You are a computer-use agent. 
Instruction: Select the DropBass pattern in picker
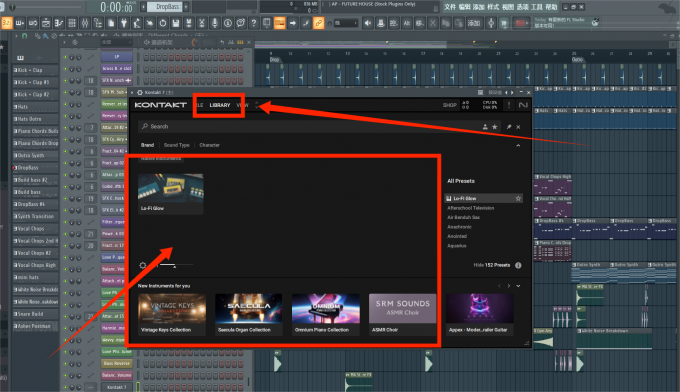[x=35, y=167]
